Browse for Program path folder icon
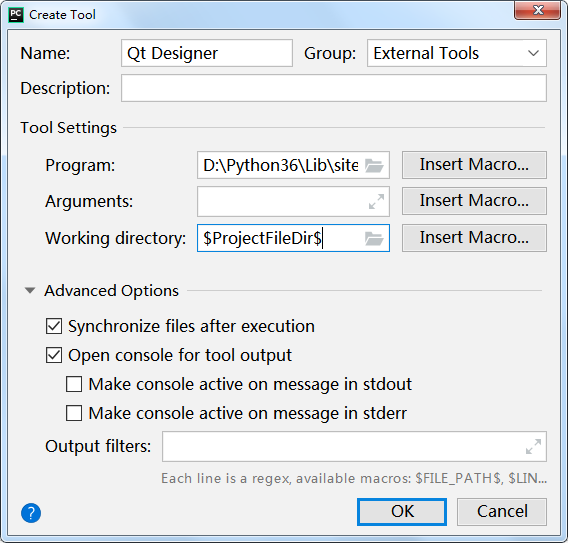Screen dimensions: 568x543 (374, 166)
